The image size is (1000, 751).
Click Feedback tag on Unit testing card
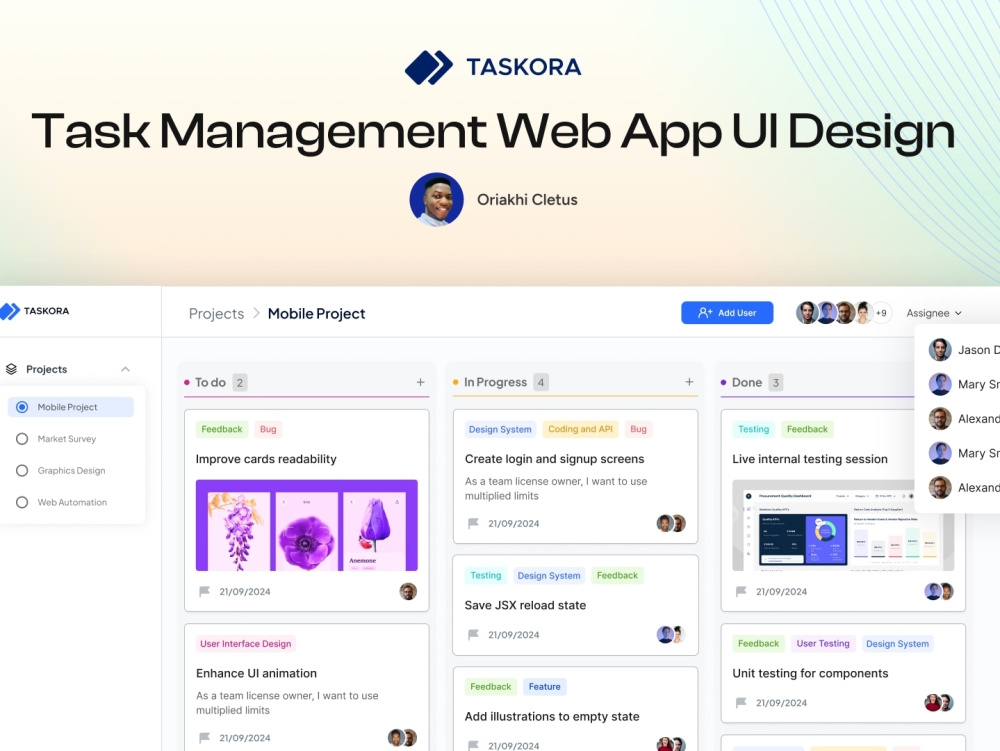coord(758,644)
